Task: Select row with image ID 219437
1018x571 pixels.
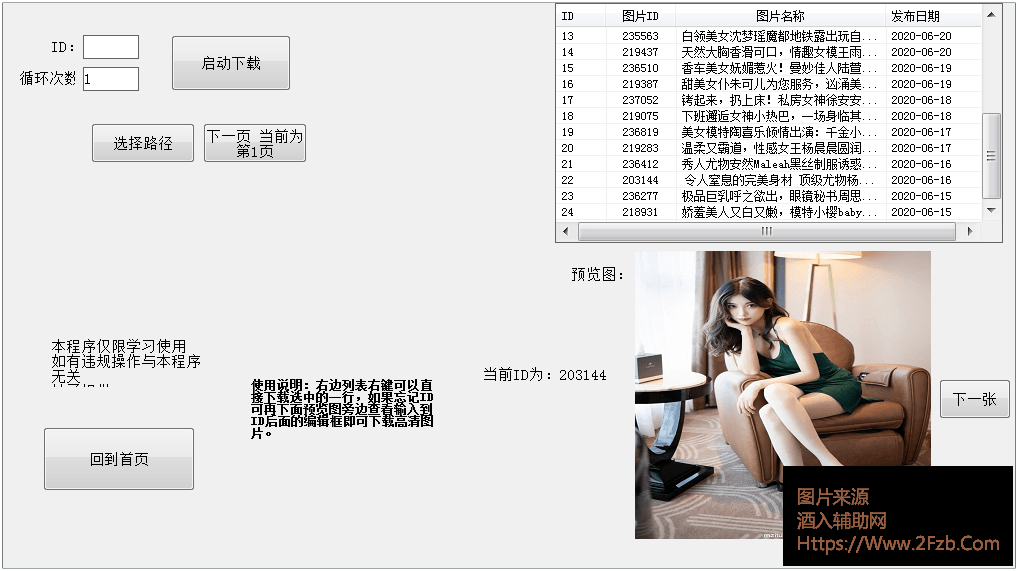Action: tap(769, 52)
